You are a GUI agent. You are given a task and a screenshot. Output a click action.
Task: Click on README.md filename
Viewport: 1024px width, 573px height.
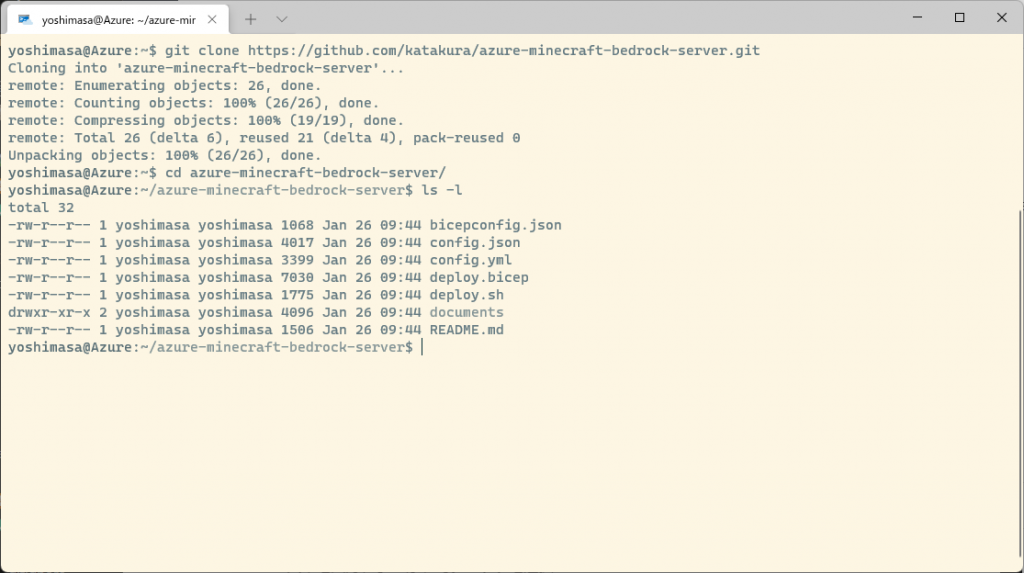point(466,330)
